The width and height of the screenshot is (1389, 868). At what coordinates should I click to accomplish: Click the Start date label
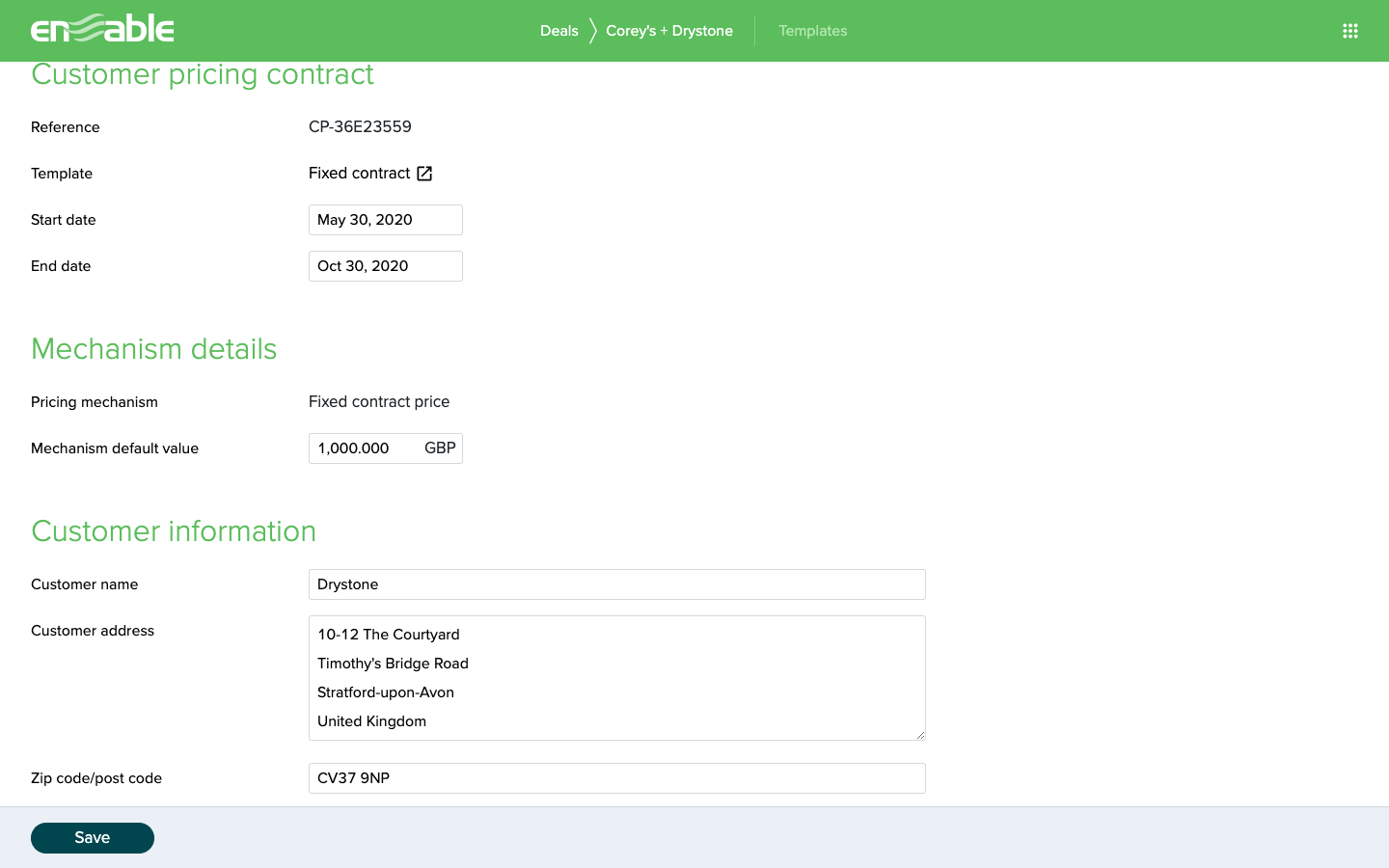point(64,220)
